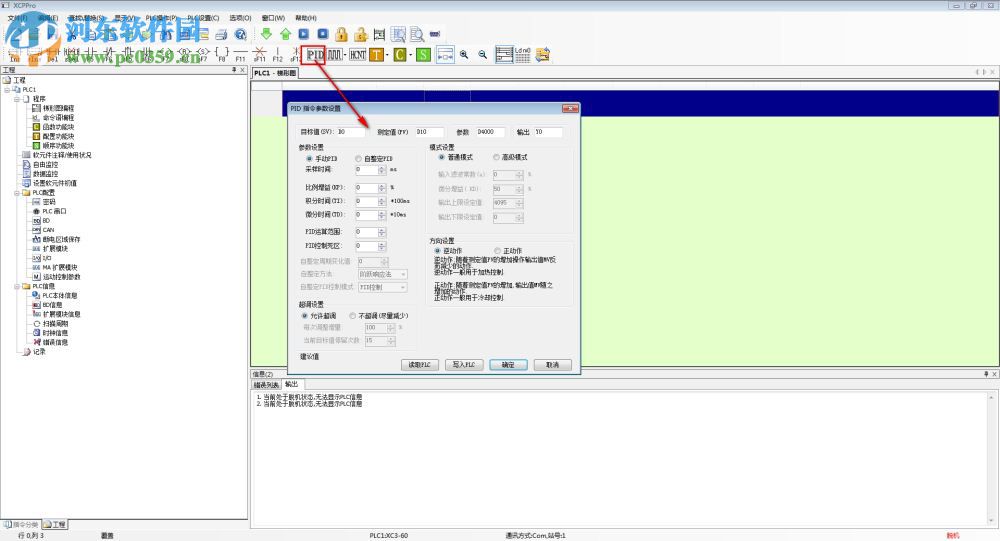Switch to the 工程 bottom tab

[x=55, y=524]
